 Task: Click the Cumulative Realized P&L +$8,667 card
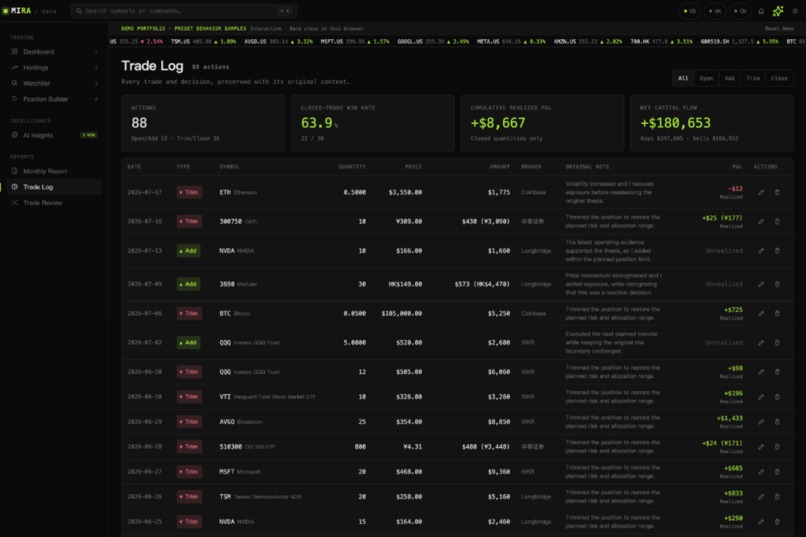coord(542,123)
